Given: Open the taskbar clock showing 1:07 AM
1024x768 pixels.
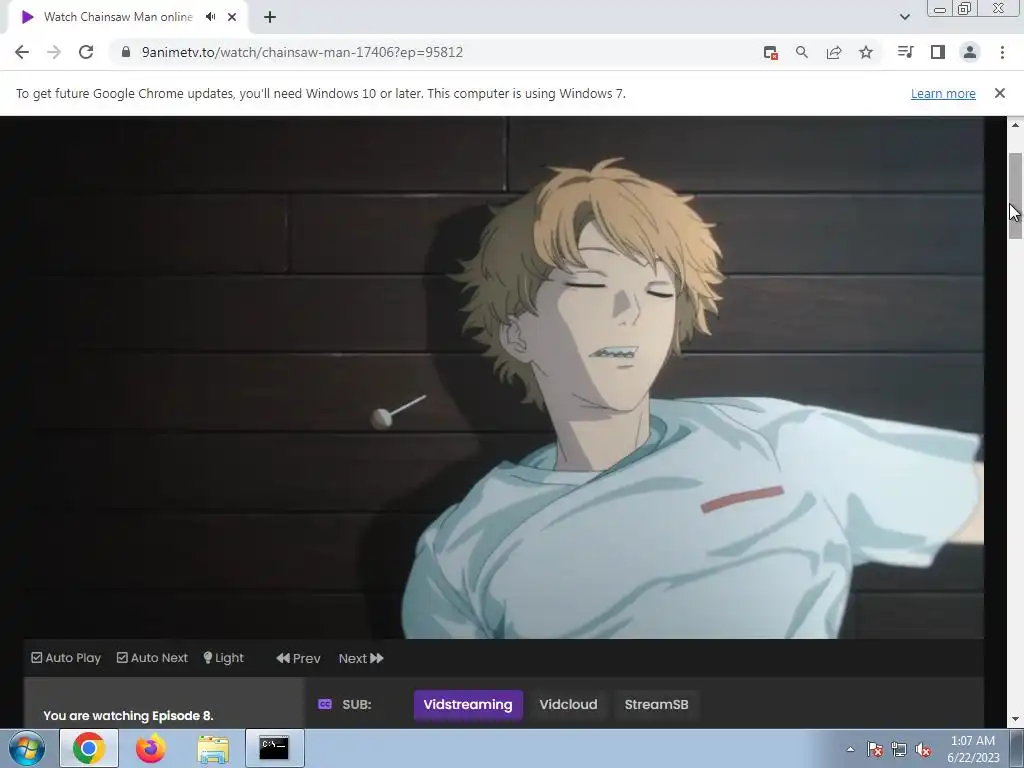Looking at the screenshot, I should (x=973, y=749).
